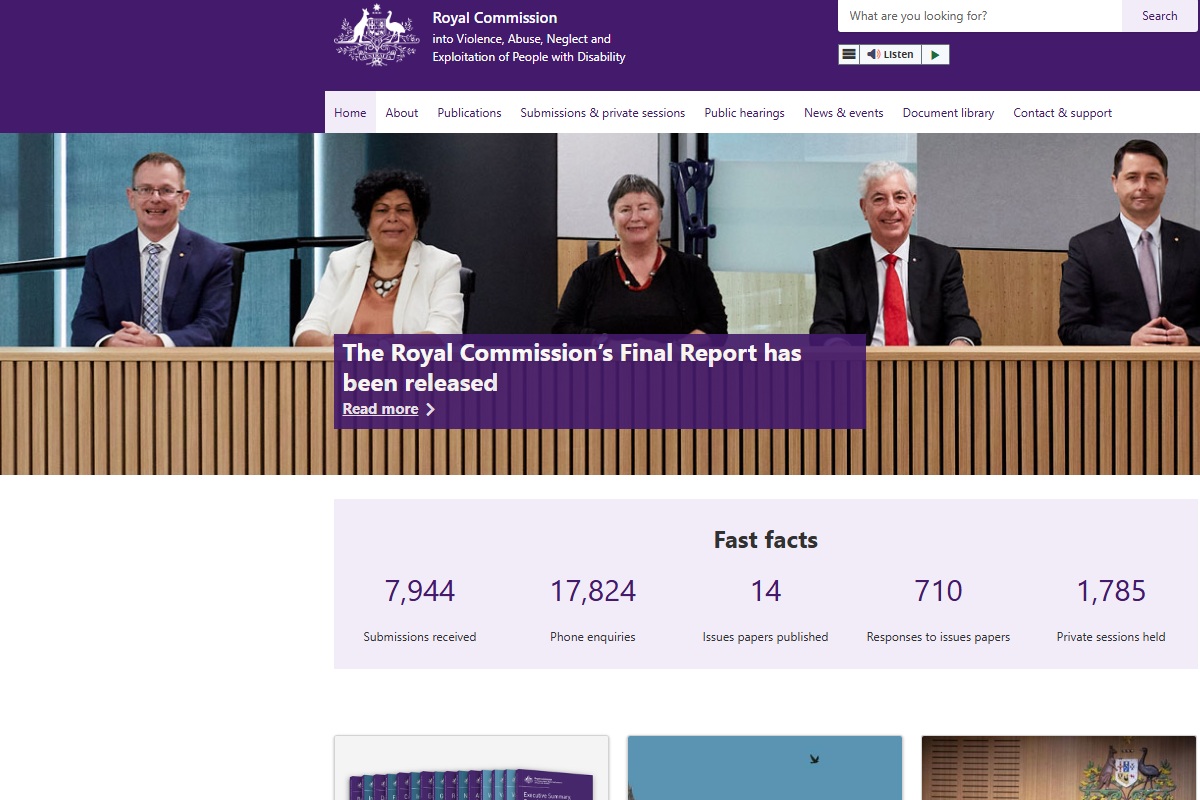Open the coat of arms hearing room card
This screenshot has width=1200, height=800.
click(x=1058, y=768)
